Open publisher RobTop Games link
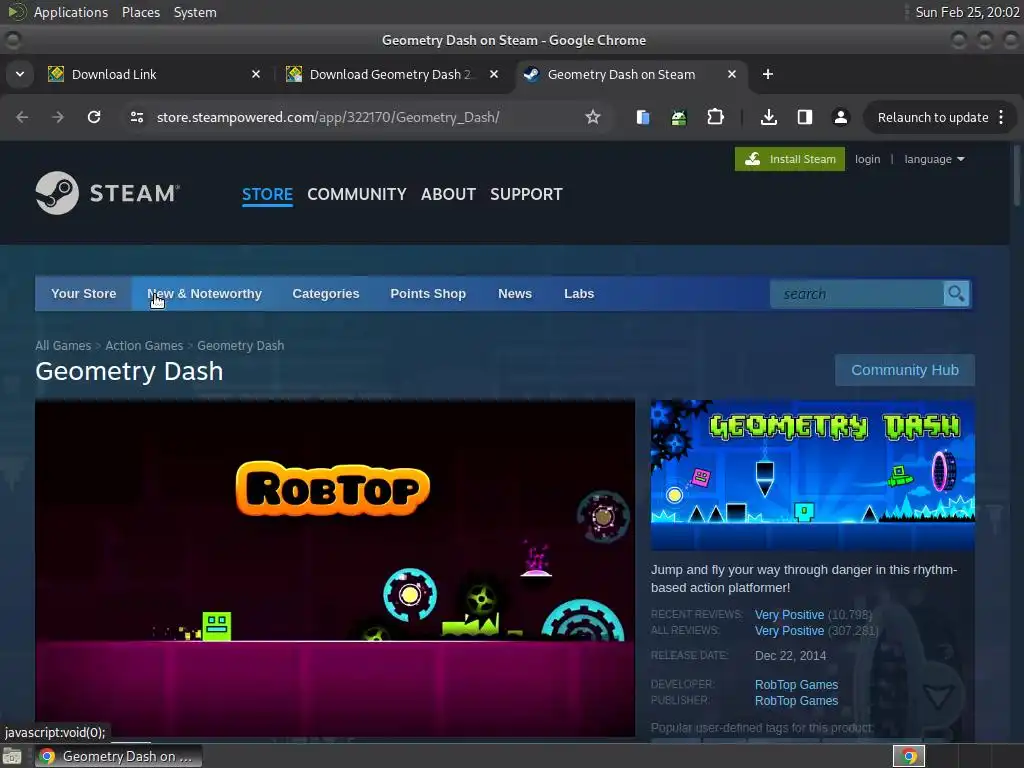Screen dimensions: 1024x768 click(796, 701)
